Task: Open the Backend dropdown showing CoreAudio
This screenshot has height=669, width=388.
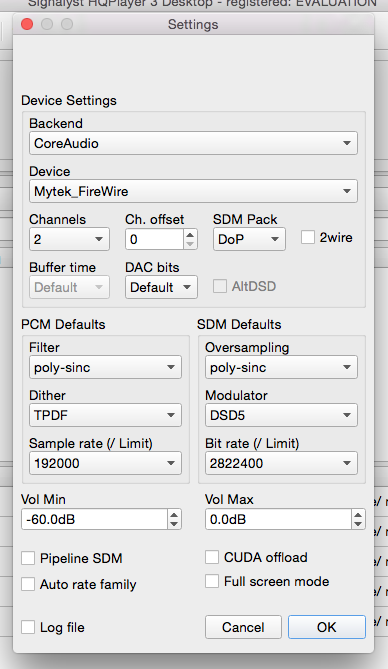Action: coord(193,143)
